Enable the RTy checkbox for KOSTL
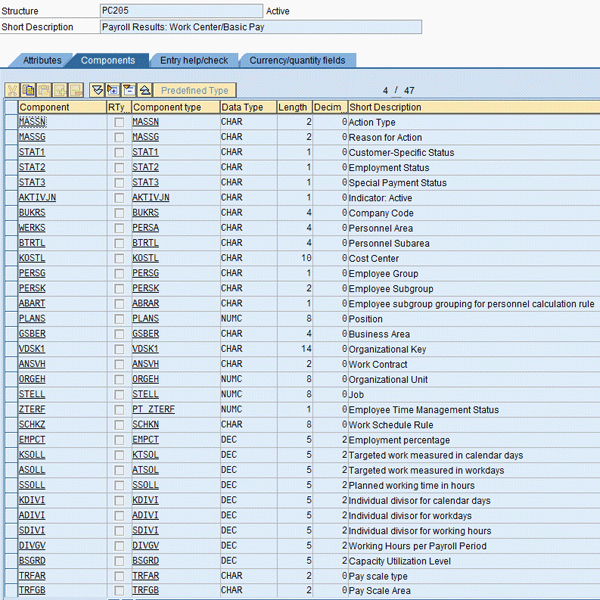This screenshot has width=600, height=600. (119, 258)
